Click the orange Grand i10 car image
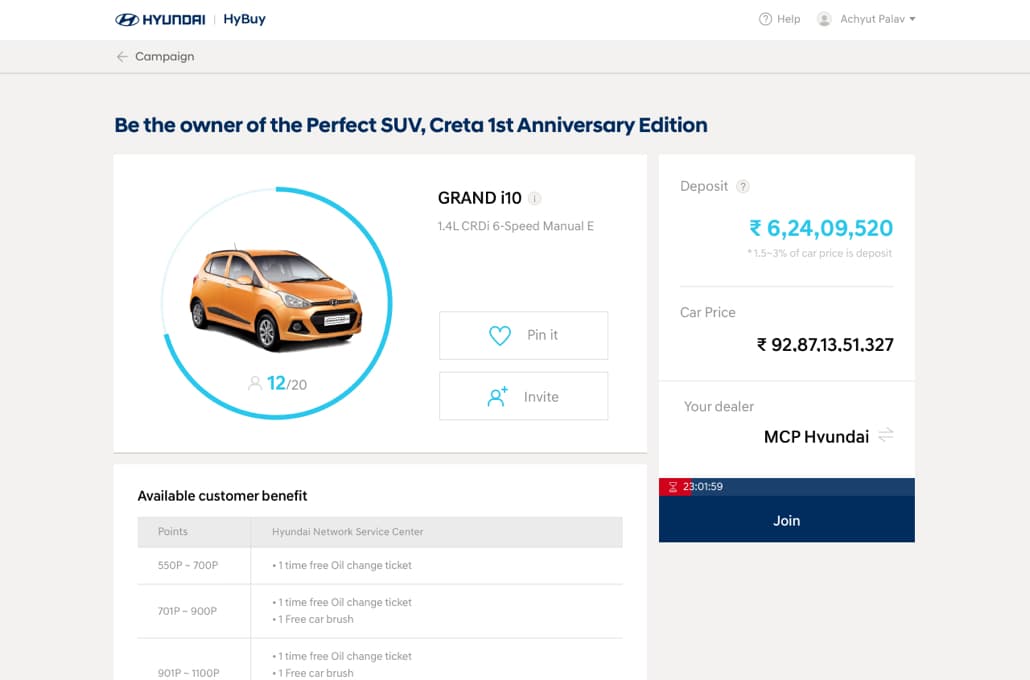 [x=277, y=299]
